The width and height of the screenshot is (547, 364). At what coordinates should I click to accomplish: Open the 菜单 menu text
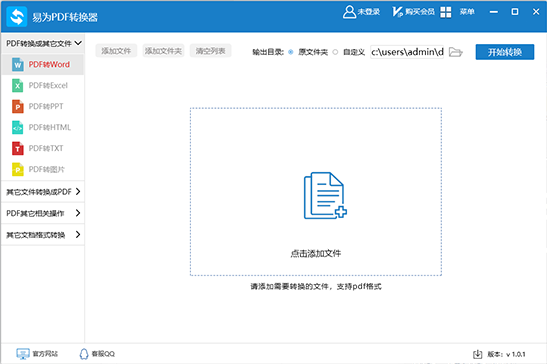[x=467, y=12]
